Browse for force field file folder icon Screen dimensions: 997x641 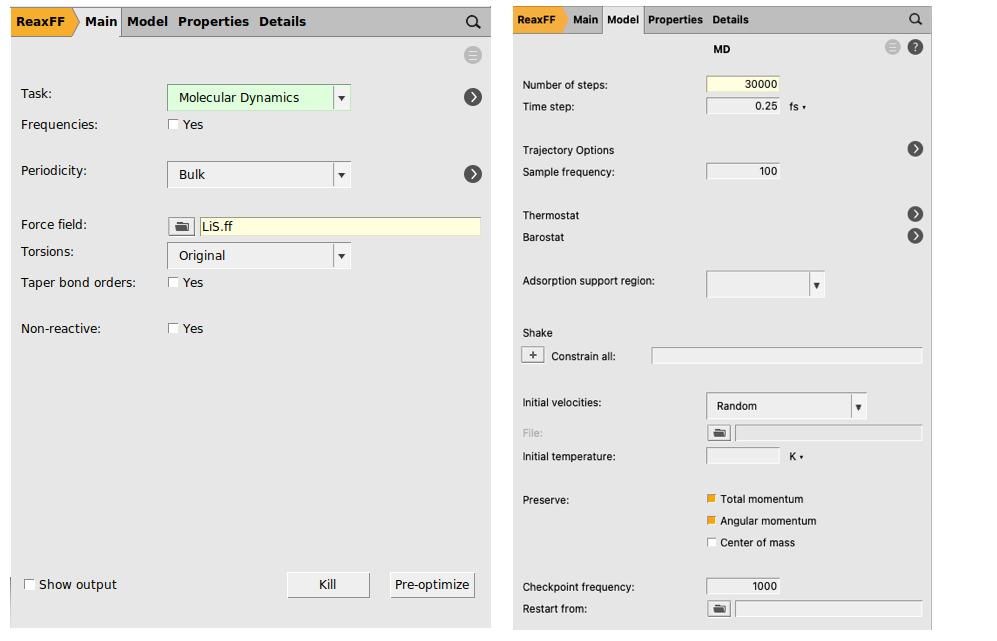(181, 227)
